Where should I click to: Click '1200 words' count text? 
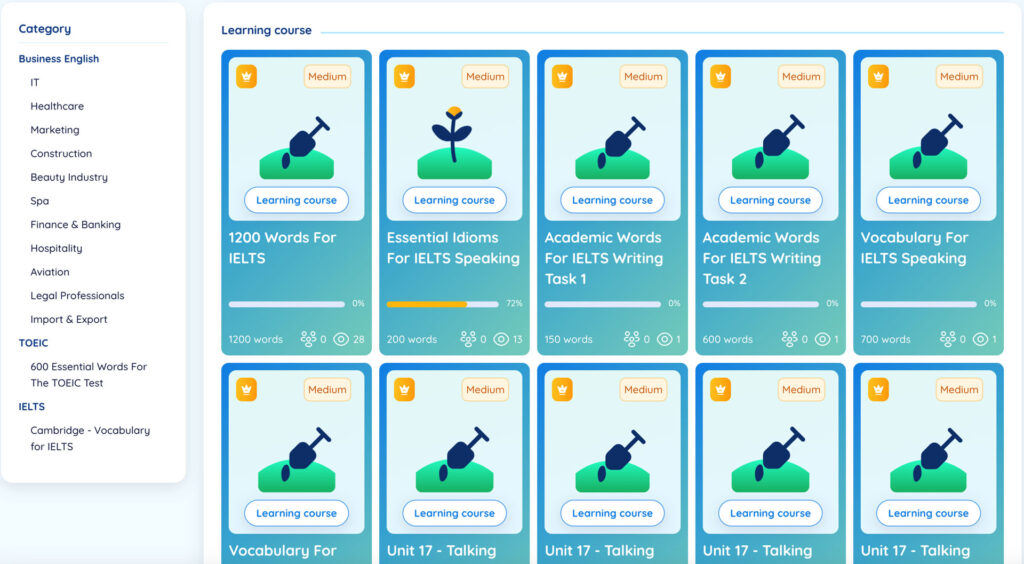(256, 339)
